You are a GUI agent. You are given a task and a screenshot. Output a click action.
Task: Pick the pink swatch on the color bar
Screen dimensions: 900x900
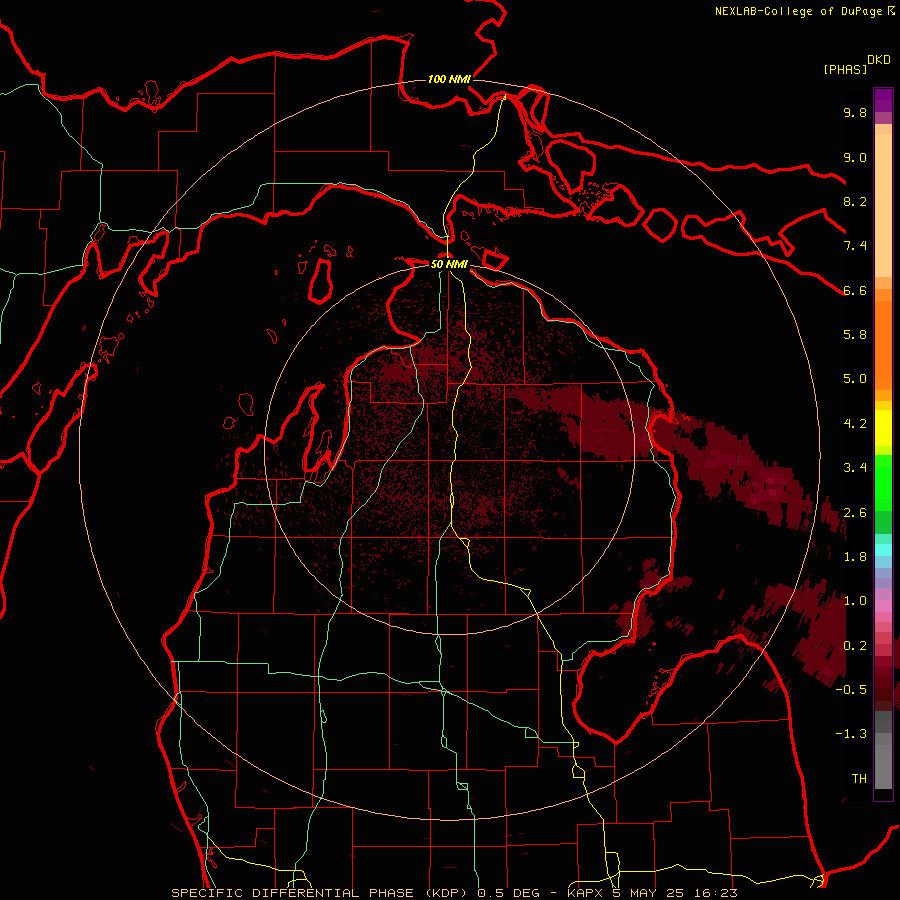[883, 606]
